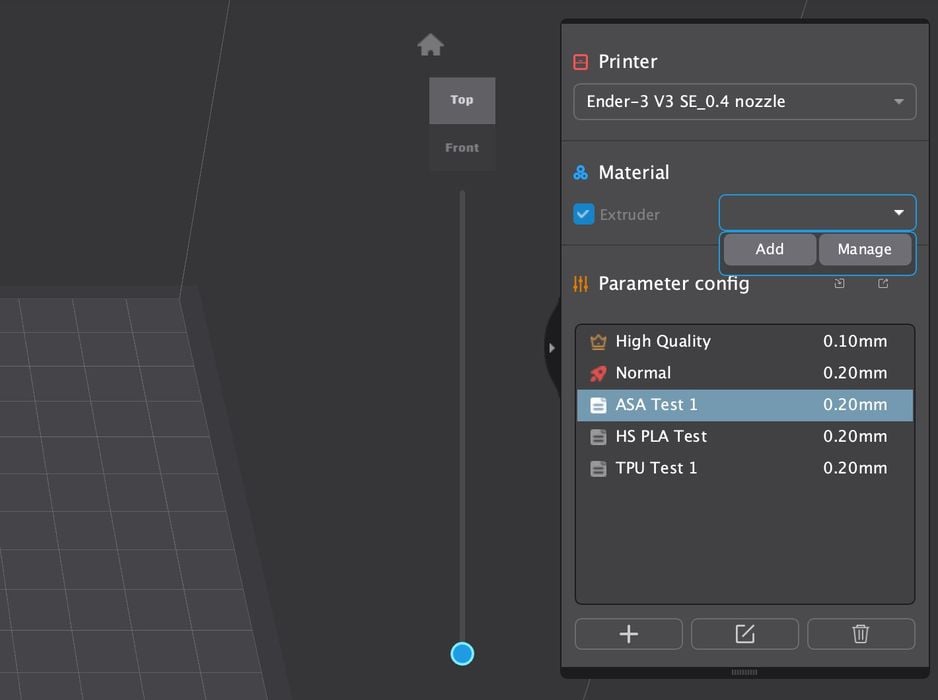Click the edit profile pencil icon
Viewport: 938px width, 700px height.
coord(744,634)
